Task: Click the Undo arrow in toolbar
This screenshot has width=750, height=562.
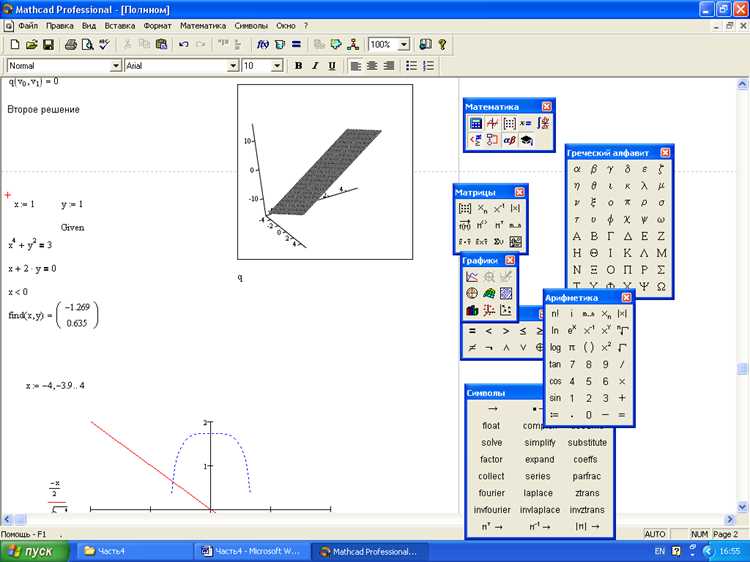Action: pyautogui.click(x=183, y=44)
